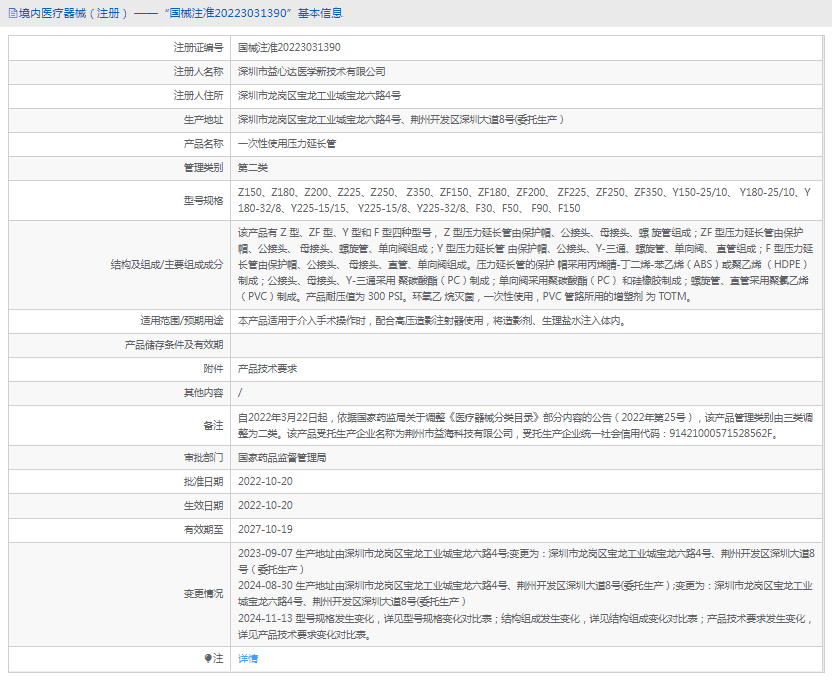The width and height of the screenshot is (832, 681).
Task: Select the 备注 label
Action: click(213, 426)
